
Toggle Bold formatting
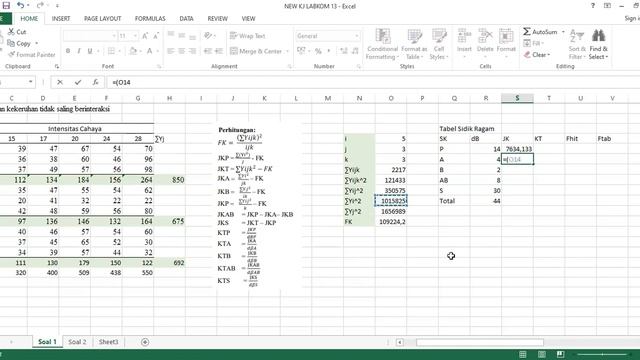68,51
